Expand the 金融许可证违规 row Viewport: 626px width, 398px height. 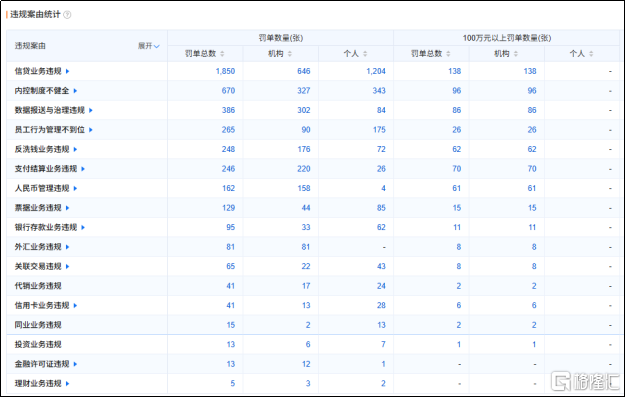[x=75, y=364]
